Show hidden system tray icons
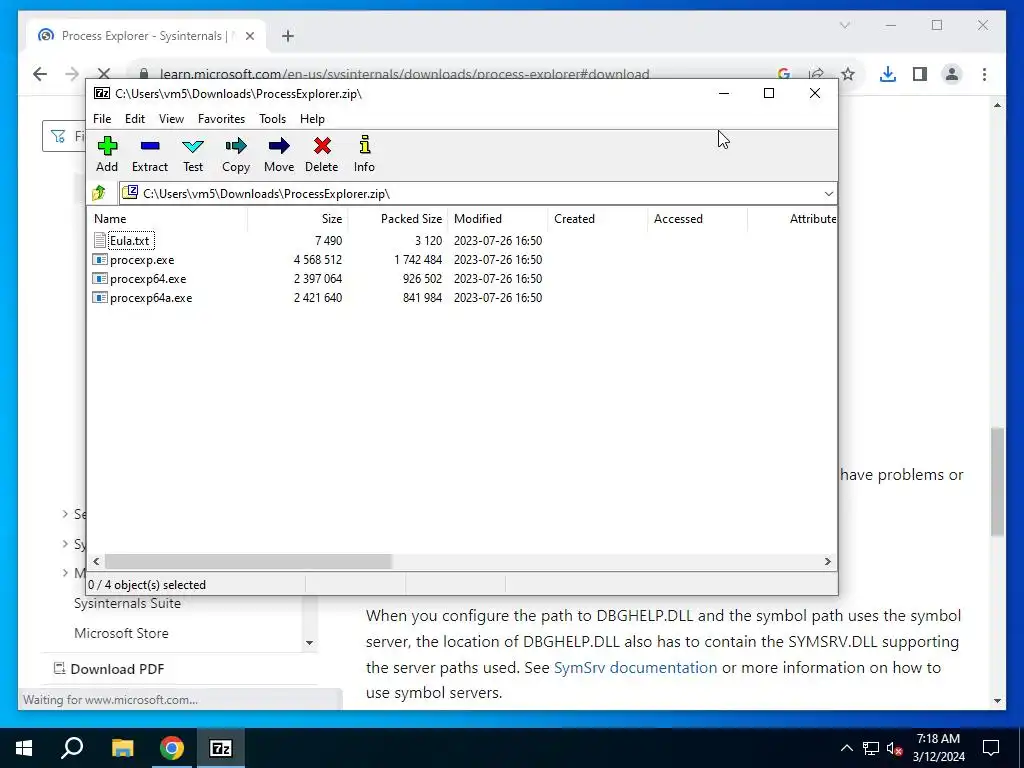1024x768 pixels. point(846,748)
